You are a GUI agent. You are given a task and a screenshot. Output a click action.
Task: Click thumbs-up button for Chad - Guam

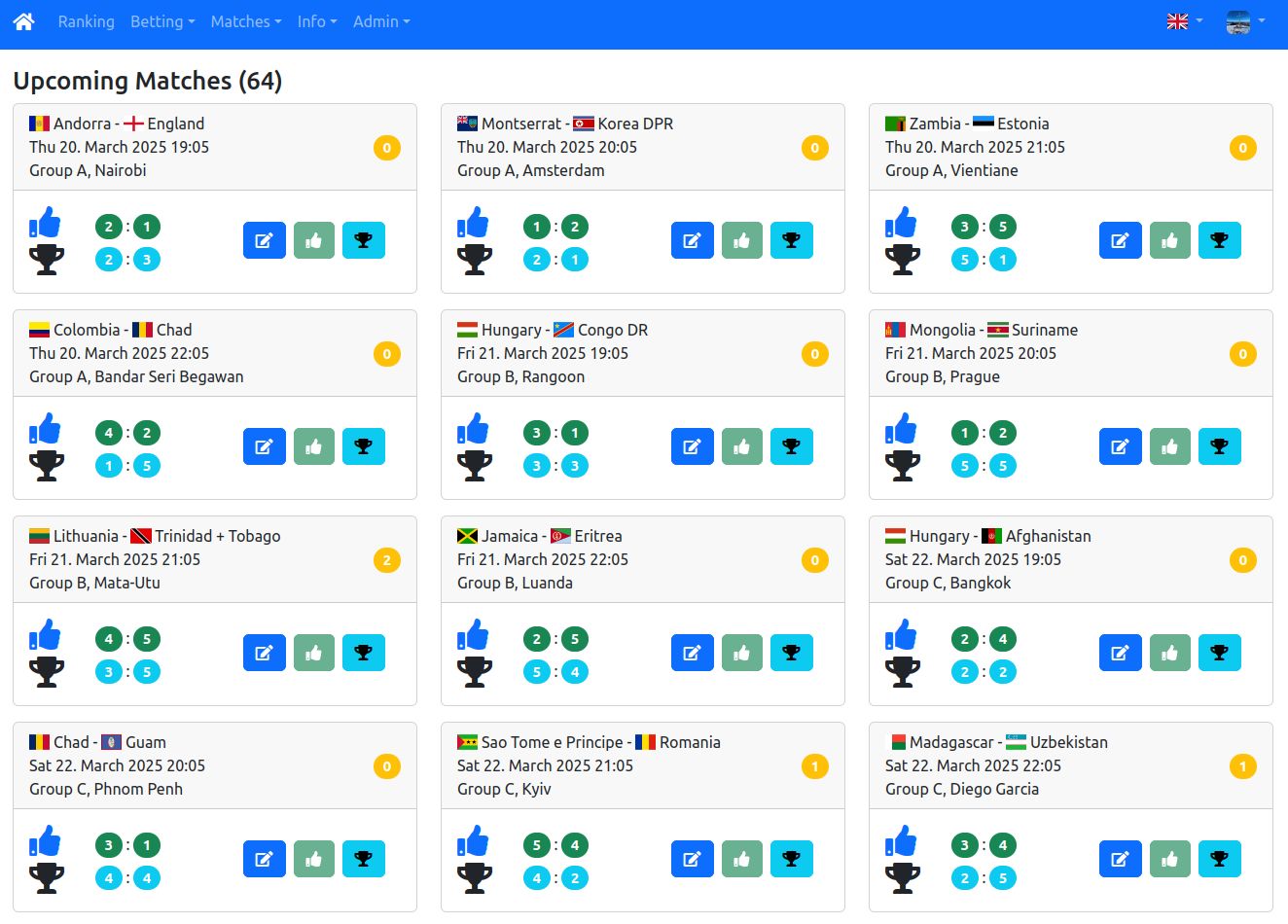click(314, 859)
